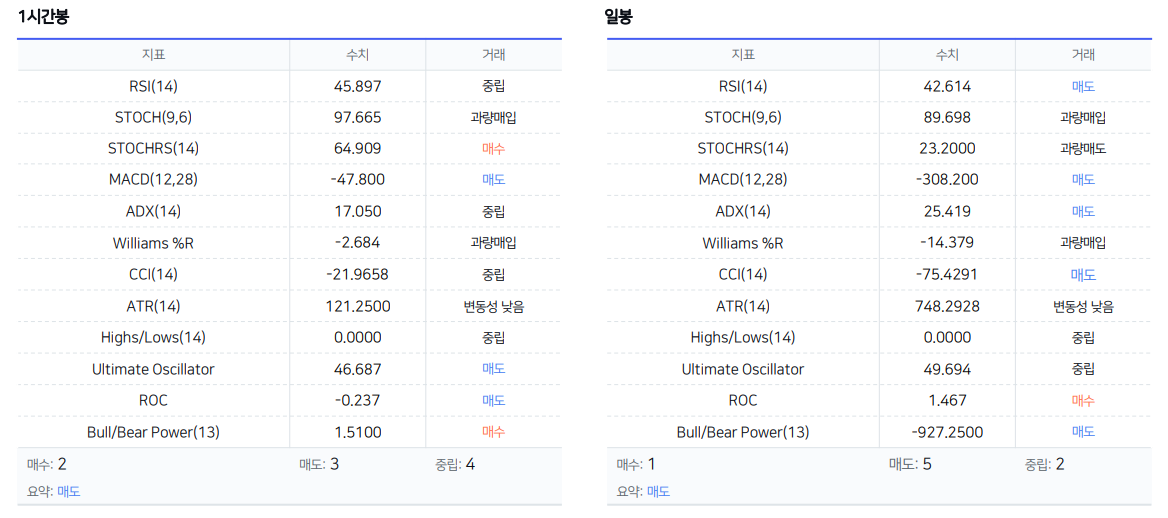Click 매도 signal for RSI(14) in 일봉

click(x=1083, y=86)
